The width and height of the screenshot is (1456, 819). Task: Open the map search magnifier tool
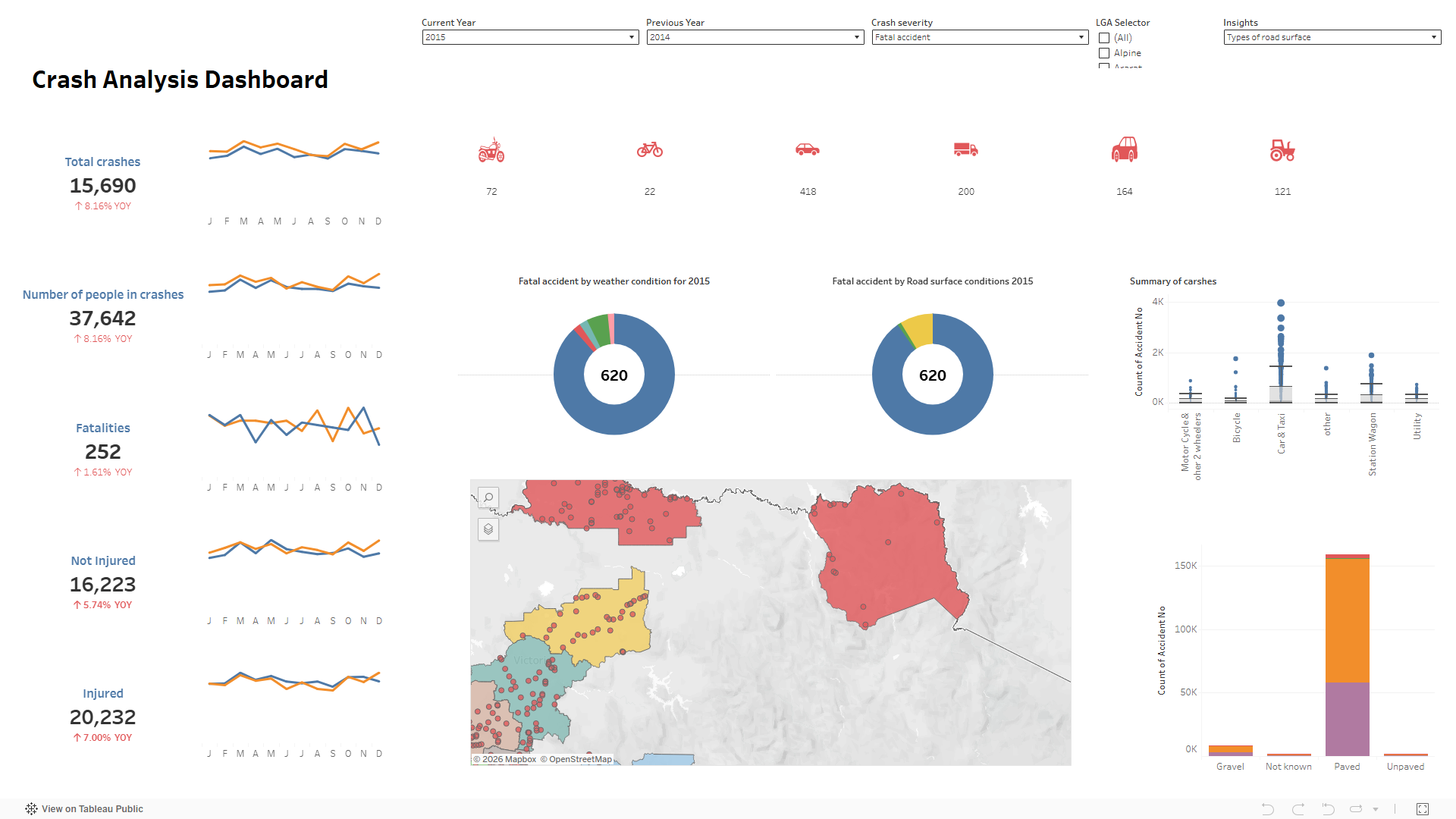click(x=488, y=498)
